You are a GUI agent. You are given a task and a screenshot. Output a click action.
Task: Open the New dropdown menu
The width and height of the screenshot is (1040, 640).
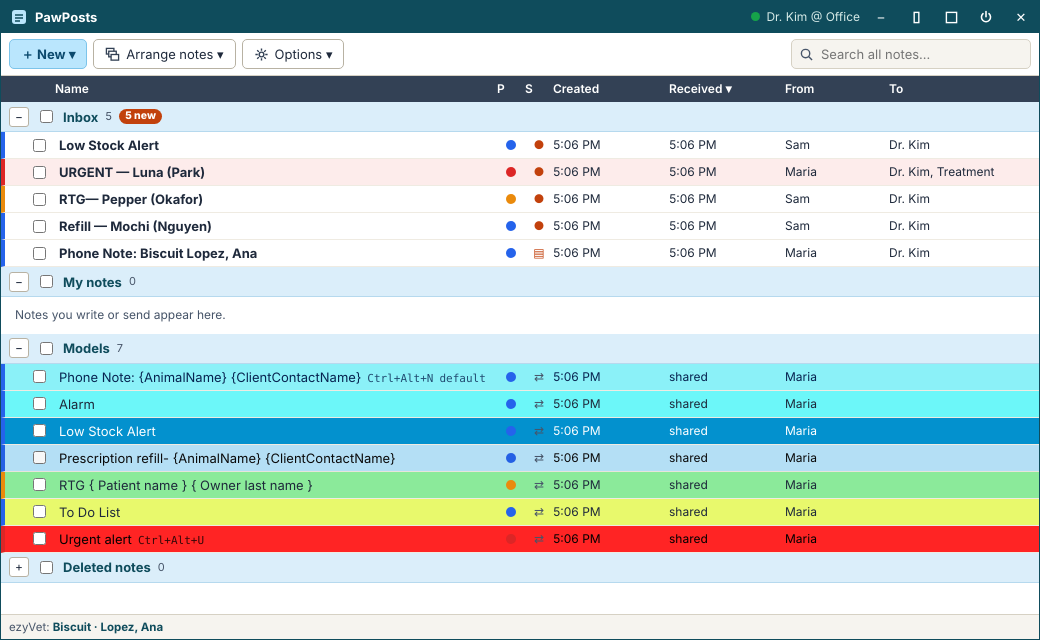pyautogui.click(x=48, y=54)
